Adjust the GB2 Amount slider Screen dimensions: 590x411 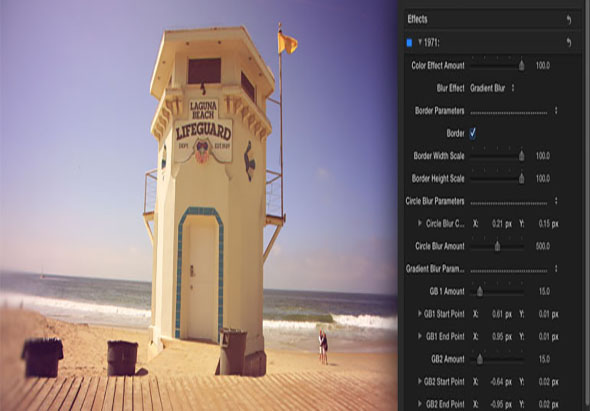pyautogui.click(x=480, y=359)
